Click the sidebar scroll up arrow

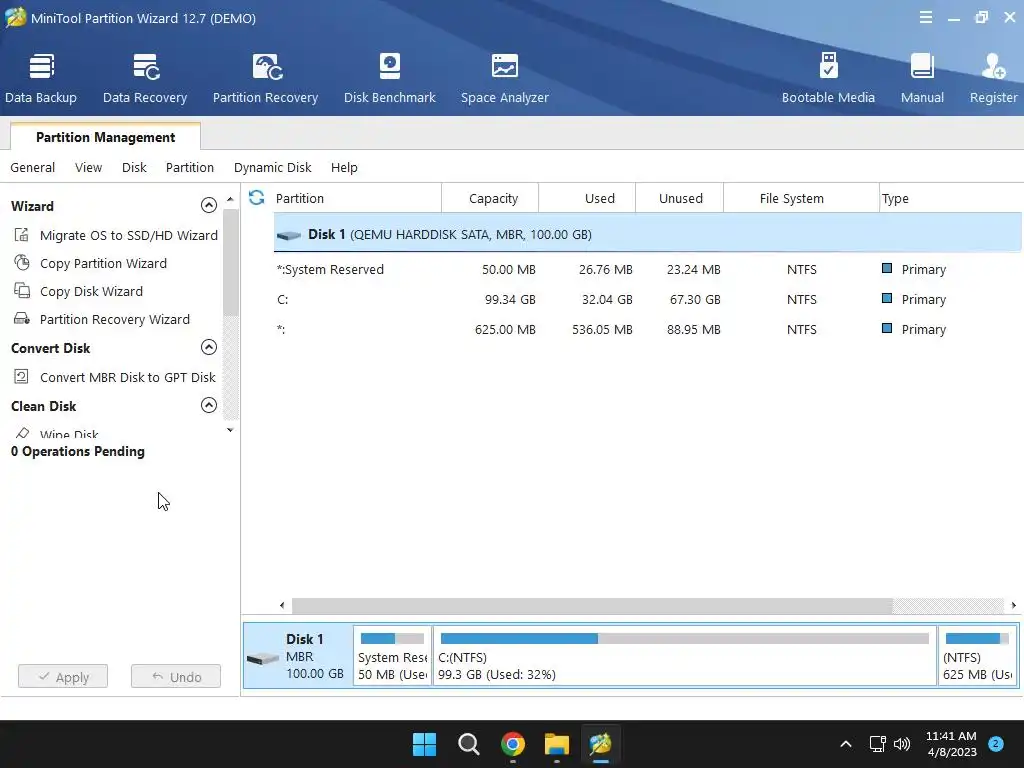230,199
